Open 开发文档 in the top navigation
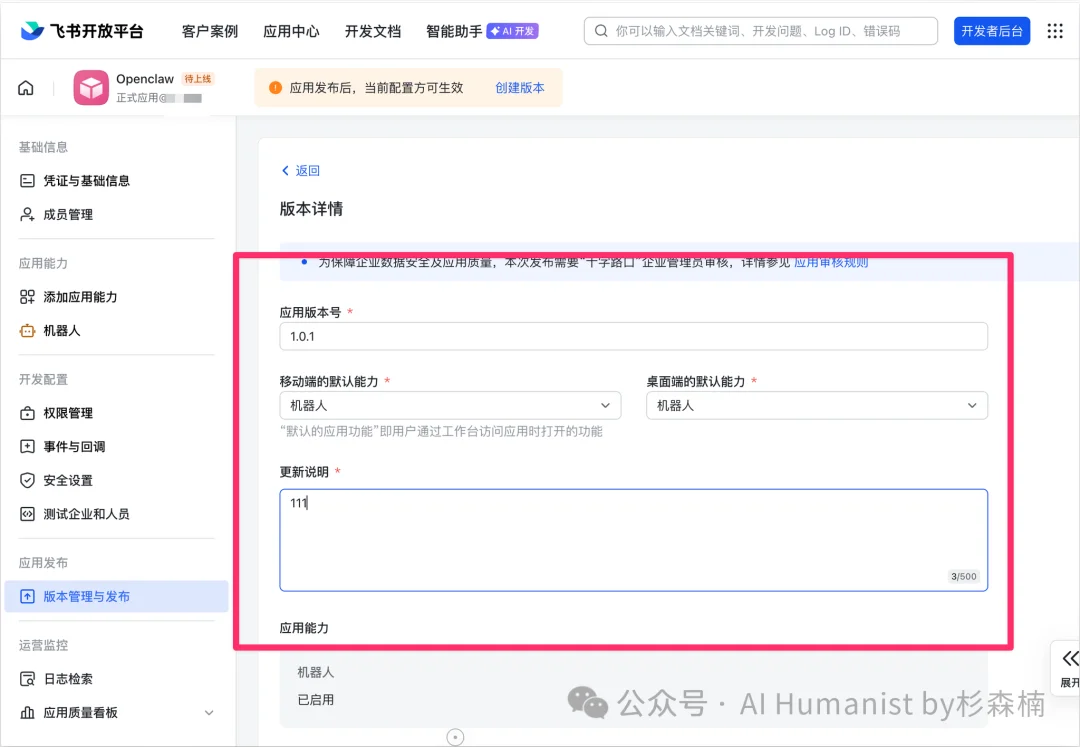This screenshot has height=747, width=1080. coord(373,31)
